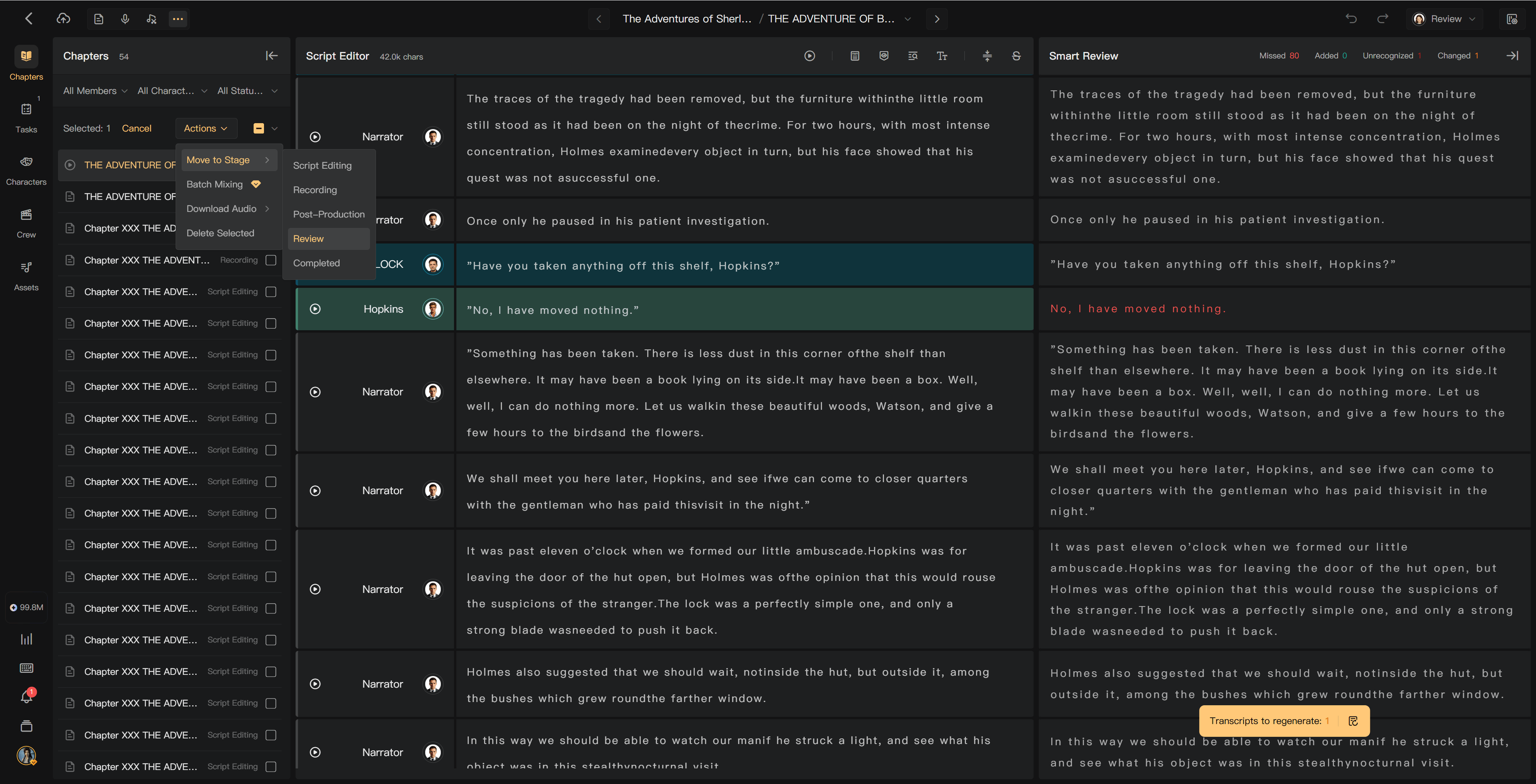This screenshot has width=1536, height=784.
Task: Click Delete Selected in Actions menu
Action: [x=230, y=233]
